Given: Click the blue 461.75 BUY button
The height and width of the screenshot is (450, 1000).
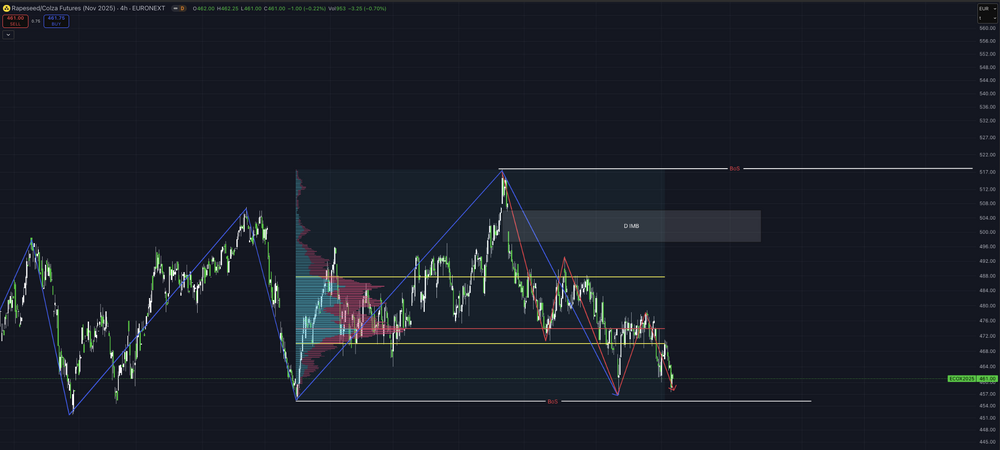Looking at the screenshot, I should coord(56,21).
